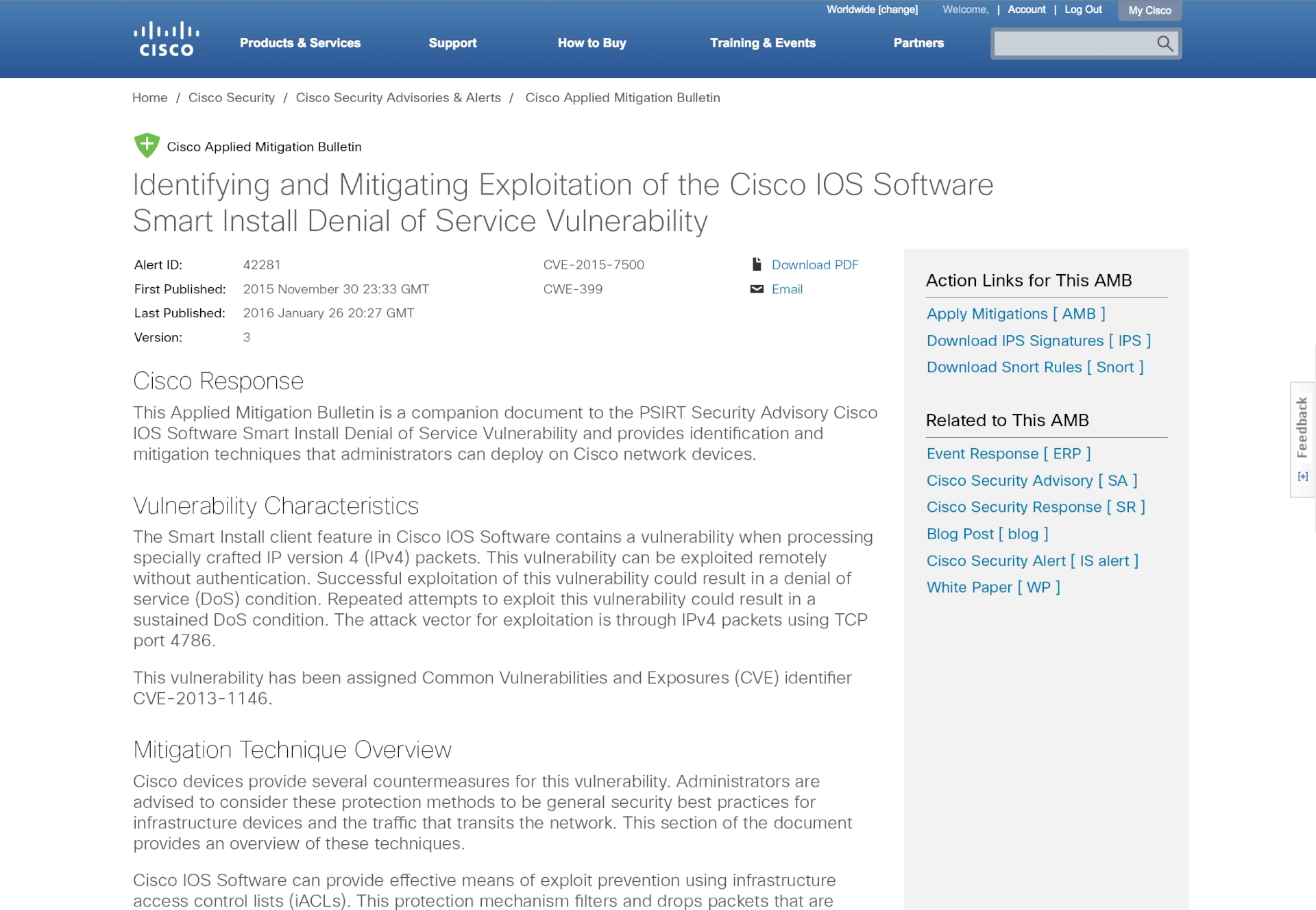The height and width of the screenshot is (910, 1316).
Task: Open the Support menu
Action: point(452,43)
